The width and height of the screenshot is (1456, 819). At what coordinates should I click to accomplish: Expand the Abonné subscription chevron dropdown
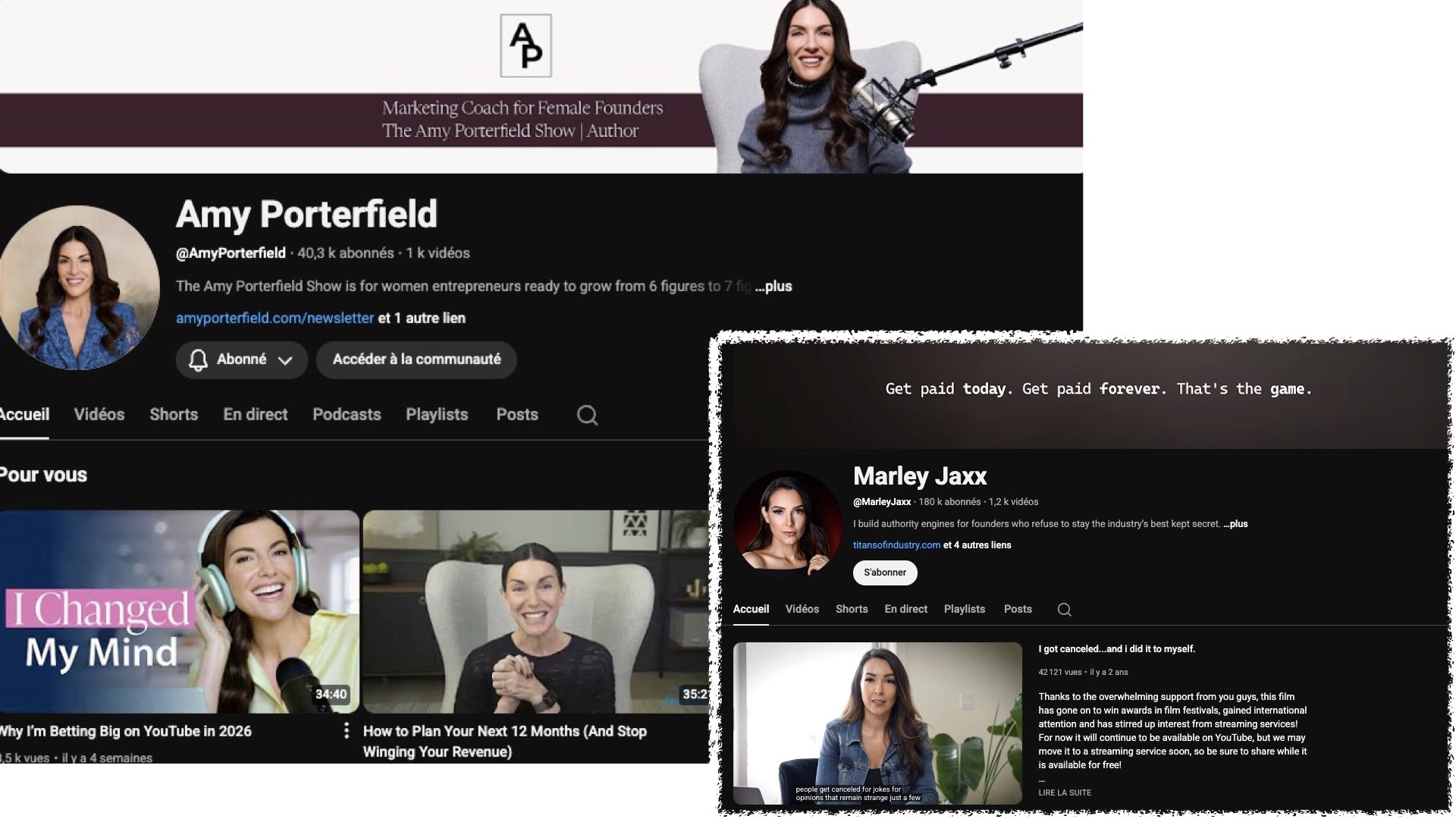point(285,360)
